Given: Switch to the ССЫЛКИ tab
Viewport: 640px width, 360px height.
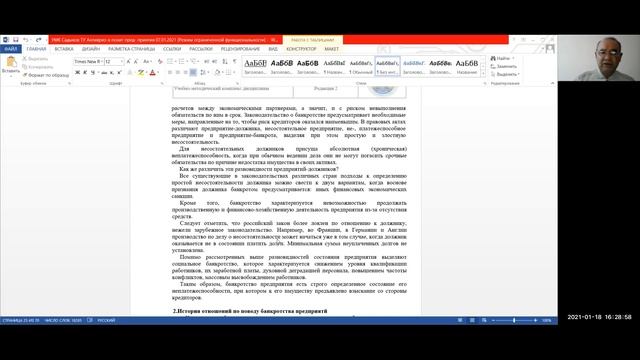Looking at the screenshot, I should pyautogui.click(x=172, y=49).
